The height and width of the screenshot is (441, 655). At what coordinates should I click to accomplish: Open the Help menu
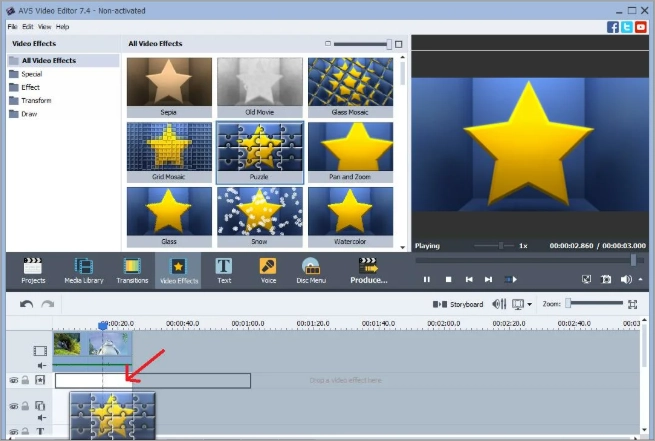[62, 27]
